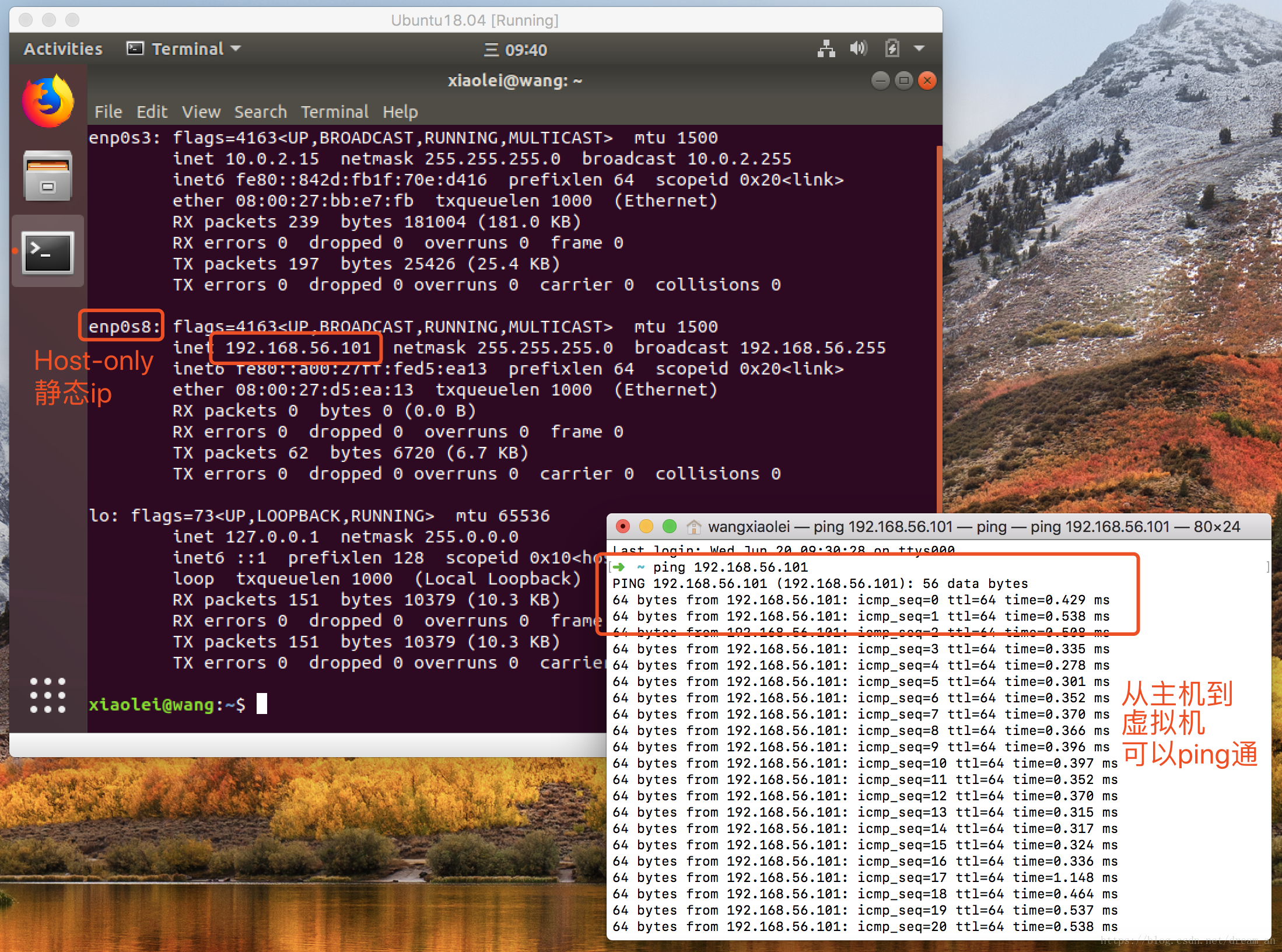Click 'broadcast 192.168.56.255' text
This screenshot has width=1282, height=952.
tap(760, 348)
